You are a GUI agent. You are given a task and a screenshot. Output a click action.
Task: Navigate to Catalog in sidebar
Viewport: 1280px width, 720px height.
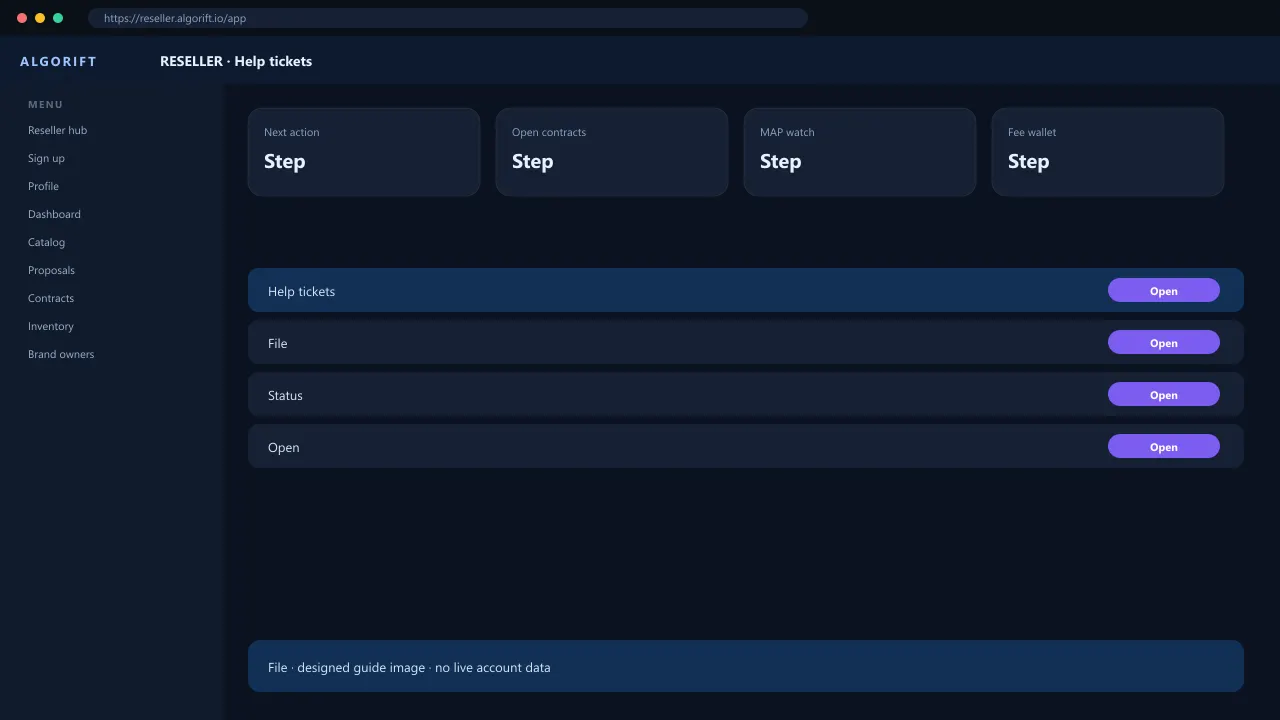[46, 242]
